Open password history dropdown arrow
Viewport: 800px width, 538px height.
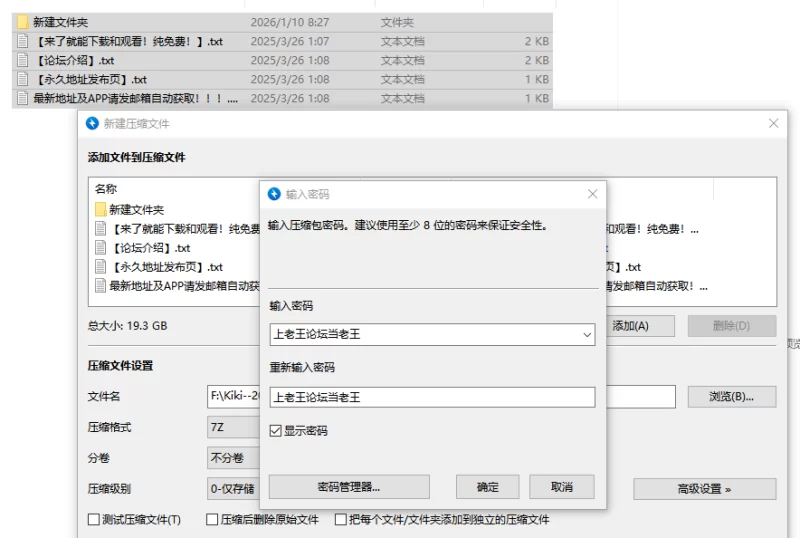coord(587,335)
